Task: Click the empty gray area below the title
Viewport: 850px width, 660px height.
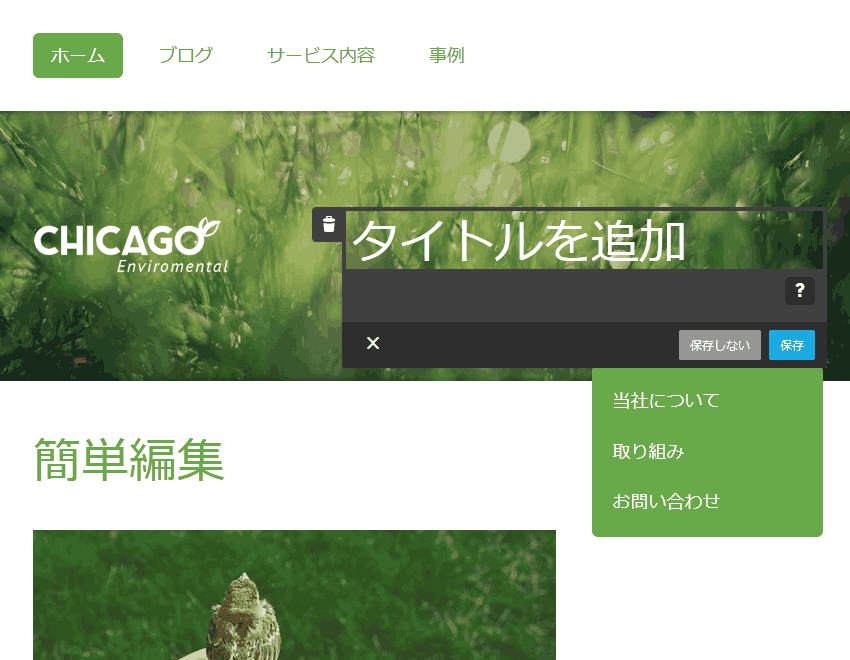Action: [560, 295]
